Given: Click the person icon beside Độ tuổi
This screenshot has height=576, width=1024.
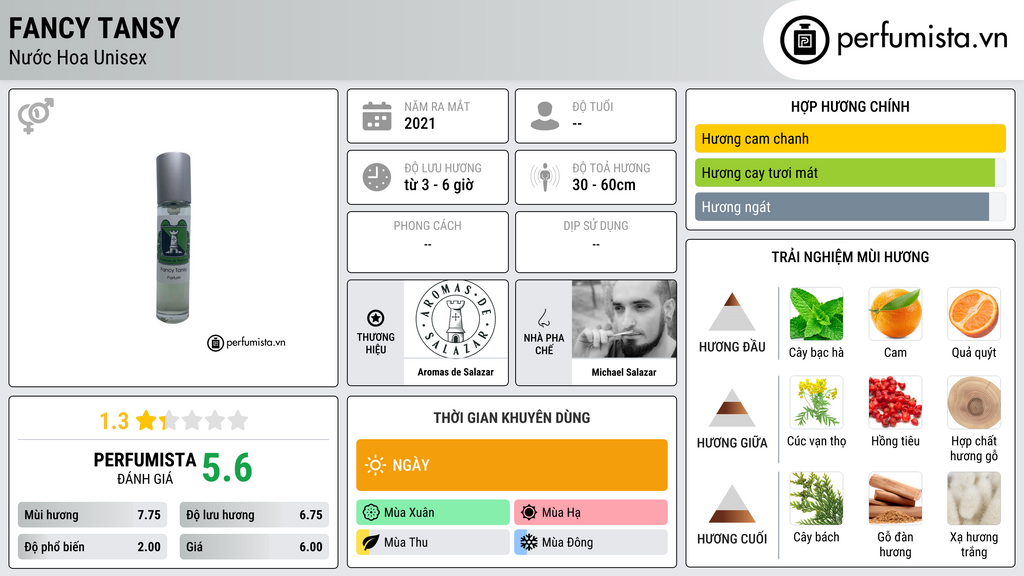Looking at the screenshot, I should pyautogui.click(x=545, y=116).
